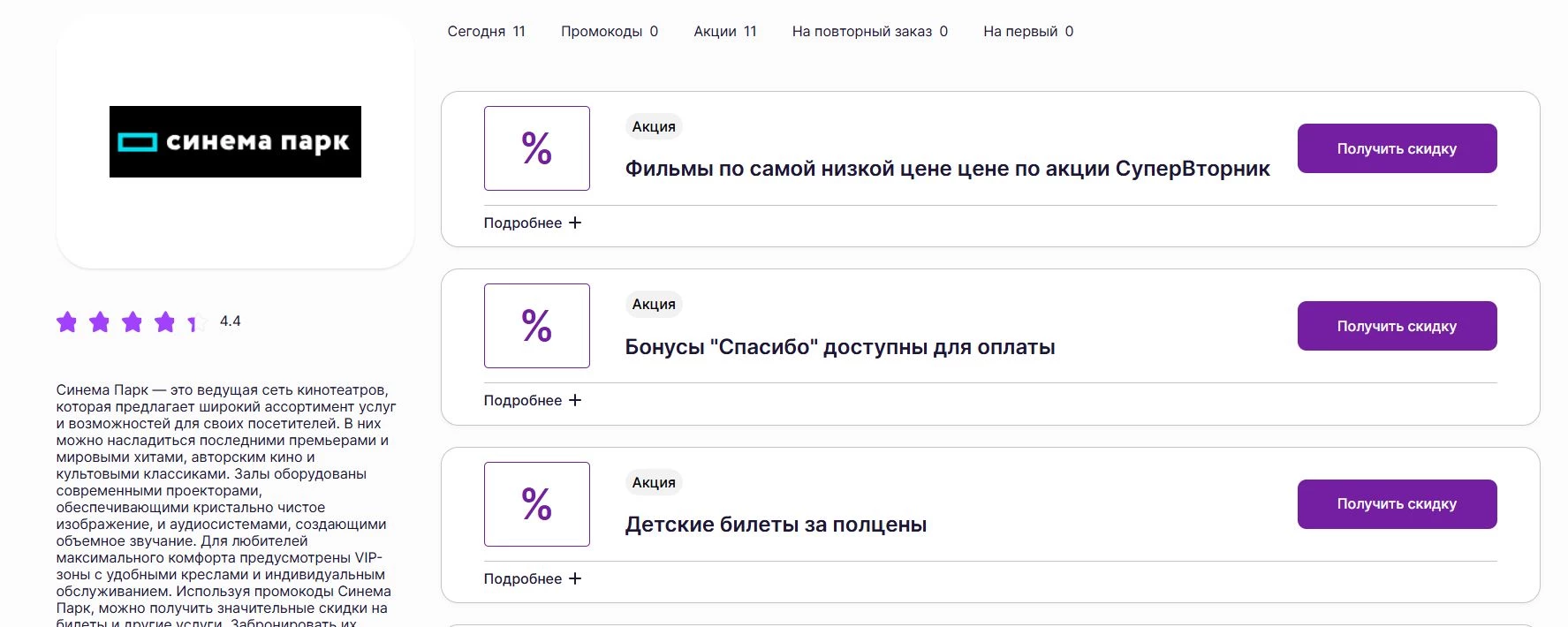Click the Акция badge on Детские билеты card
Image resolution: width=1568 pixels, height=627 pixels.
click(x=654, y=482)
